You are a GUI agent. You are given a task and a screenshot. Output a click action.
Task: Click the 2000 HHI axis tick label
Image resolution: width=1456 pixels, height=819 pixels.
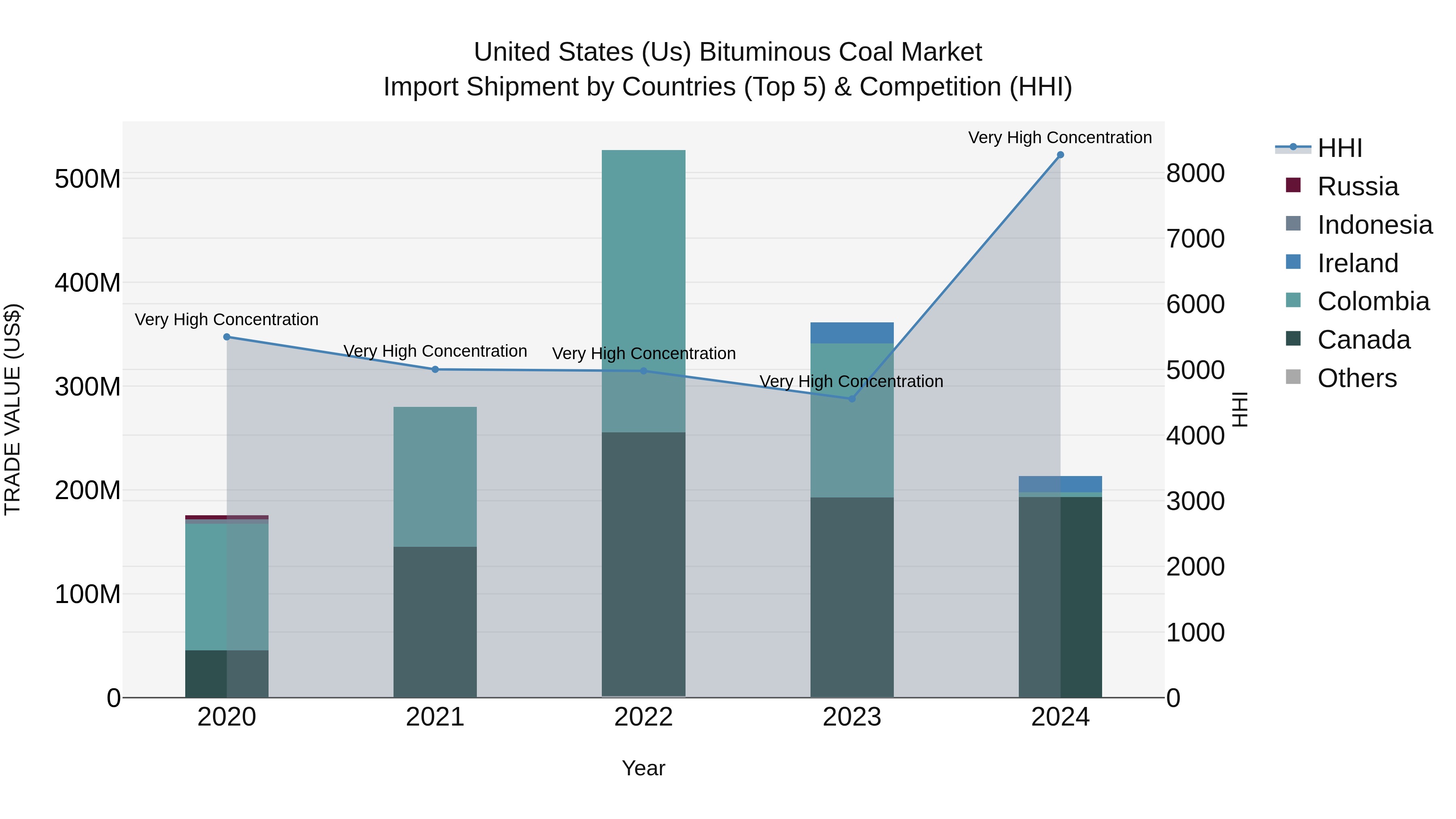click(1196, 566)
